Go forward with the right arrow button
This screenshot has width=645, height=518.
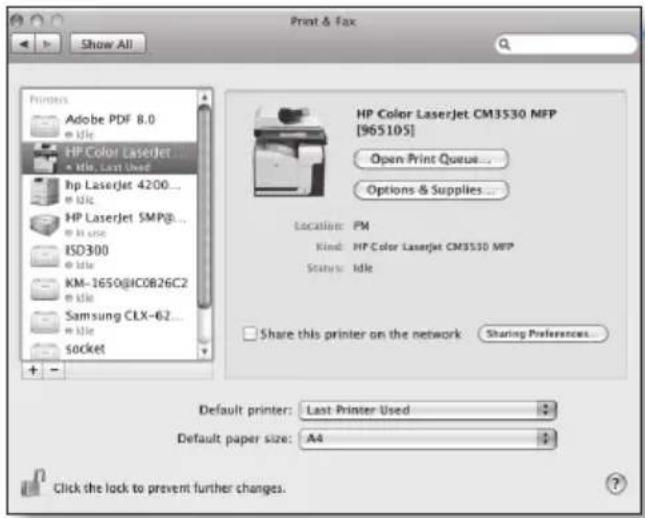click(48, 44)
